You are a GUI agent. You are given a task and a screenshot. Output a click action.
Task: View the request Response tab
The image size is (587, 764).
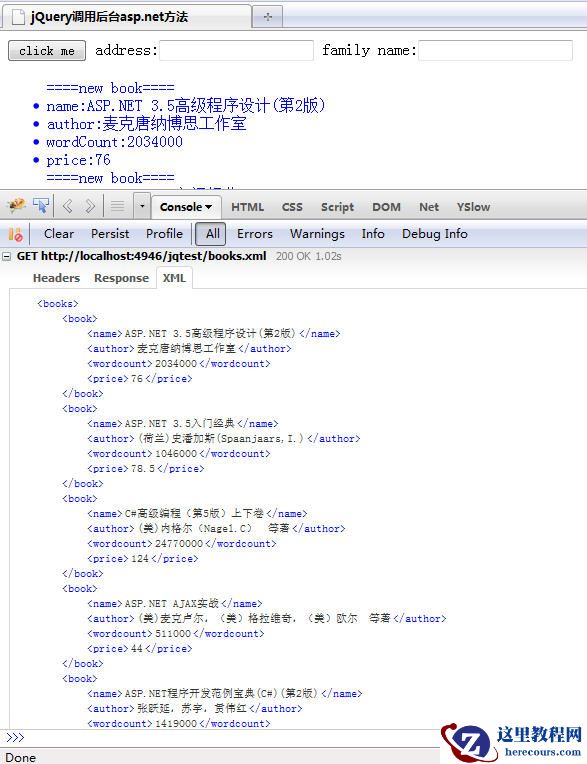pyautogui.click(x=121, y=278)
